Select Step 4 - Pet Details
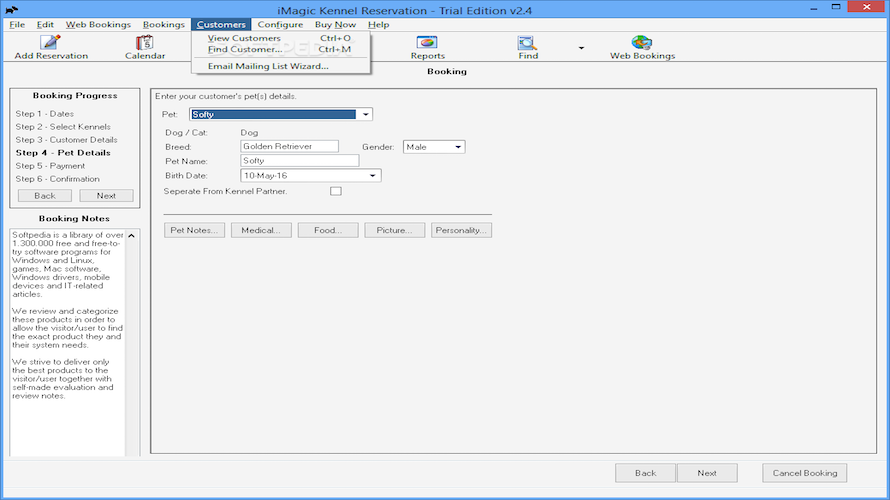The height and width of the screenshot is (500, 890). click(63, 153)
